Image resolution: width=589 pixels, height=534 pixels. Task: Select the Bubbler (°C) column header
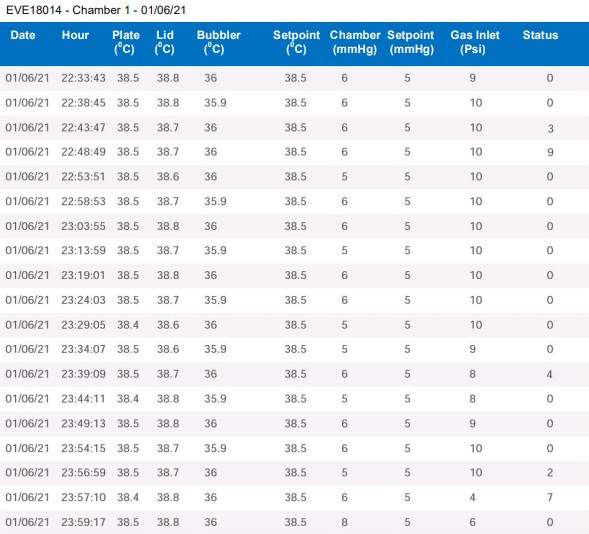(218, 42)
